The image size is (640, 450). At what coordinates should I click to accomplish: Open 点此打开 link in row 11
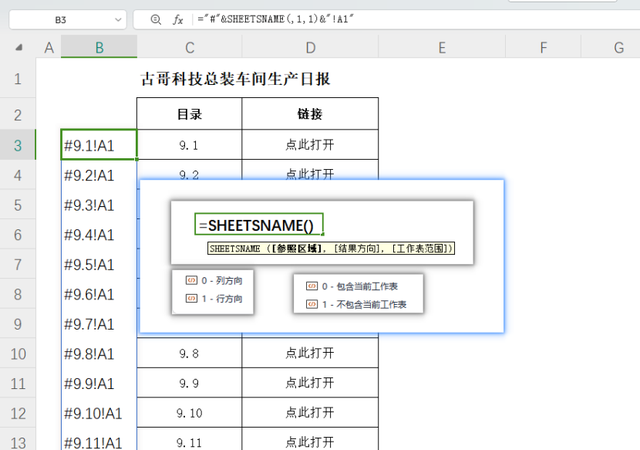[x=310, y=383]
